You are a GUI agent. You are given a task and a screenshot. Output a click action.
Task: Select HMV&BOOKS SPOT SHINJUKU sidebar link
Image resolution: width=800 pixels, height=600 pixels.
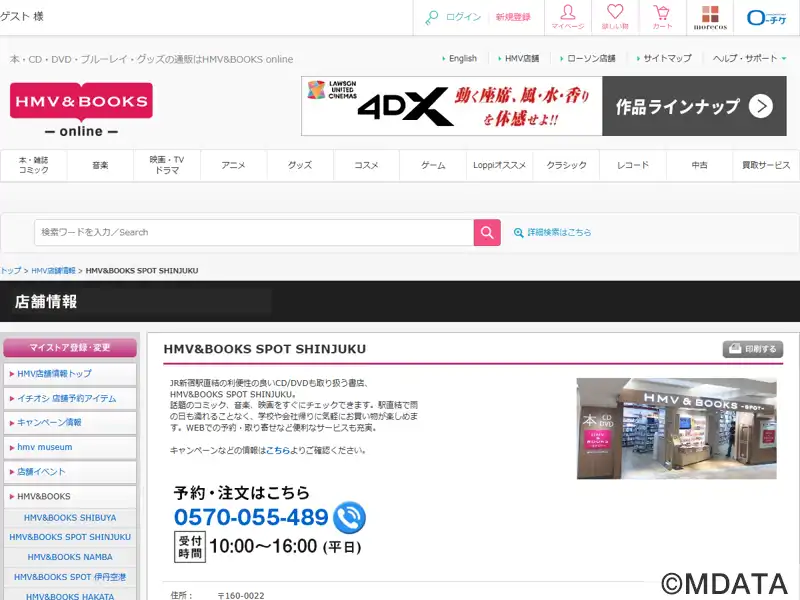click(70, 537)
